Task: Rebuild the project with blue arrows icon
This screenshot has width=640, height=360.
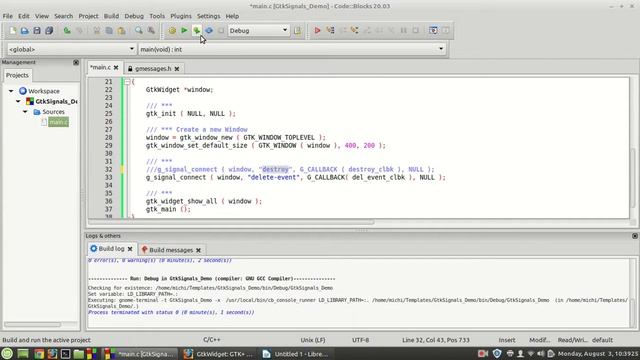Action: point(209,31)
